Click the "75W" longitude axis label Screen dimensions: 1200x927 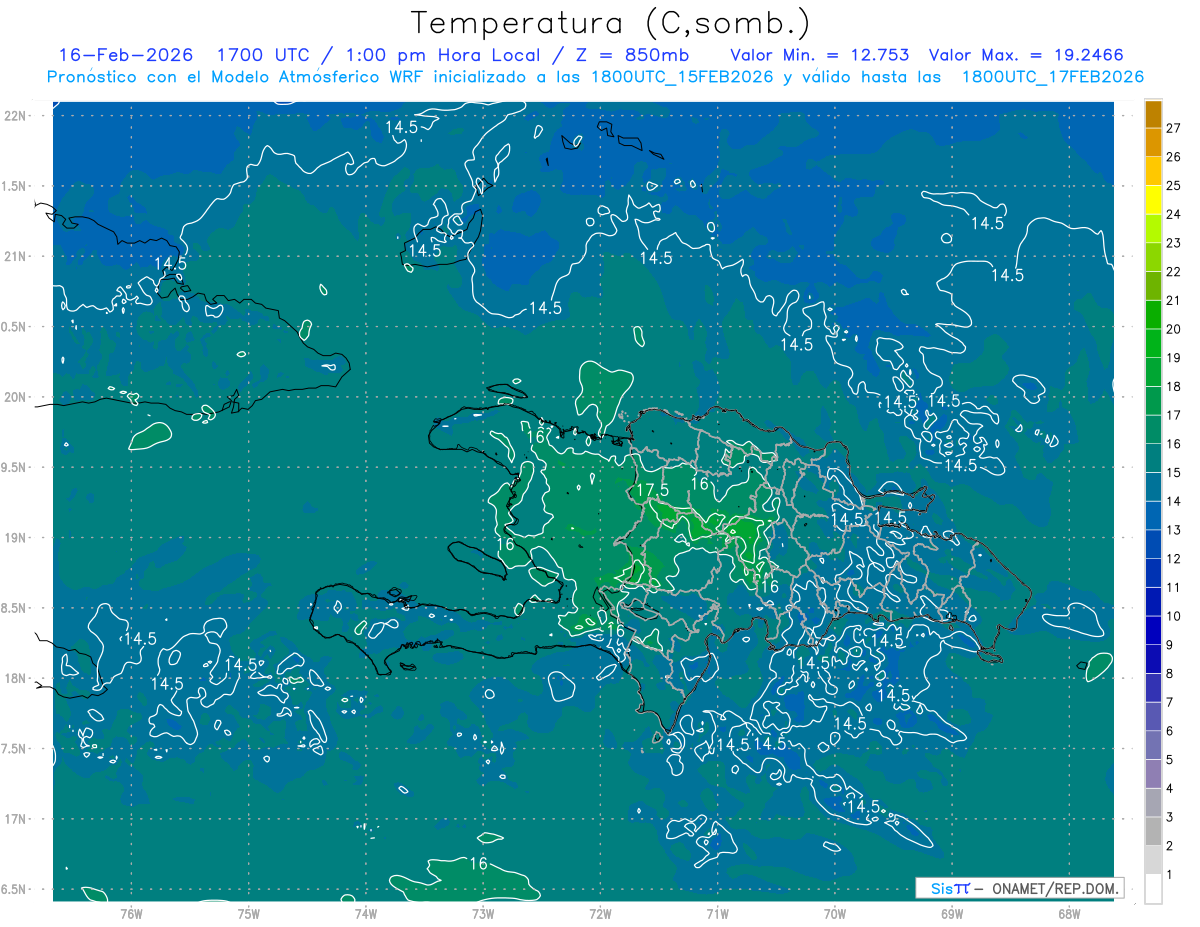[x=249, y=913]
